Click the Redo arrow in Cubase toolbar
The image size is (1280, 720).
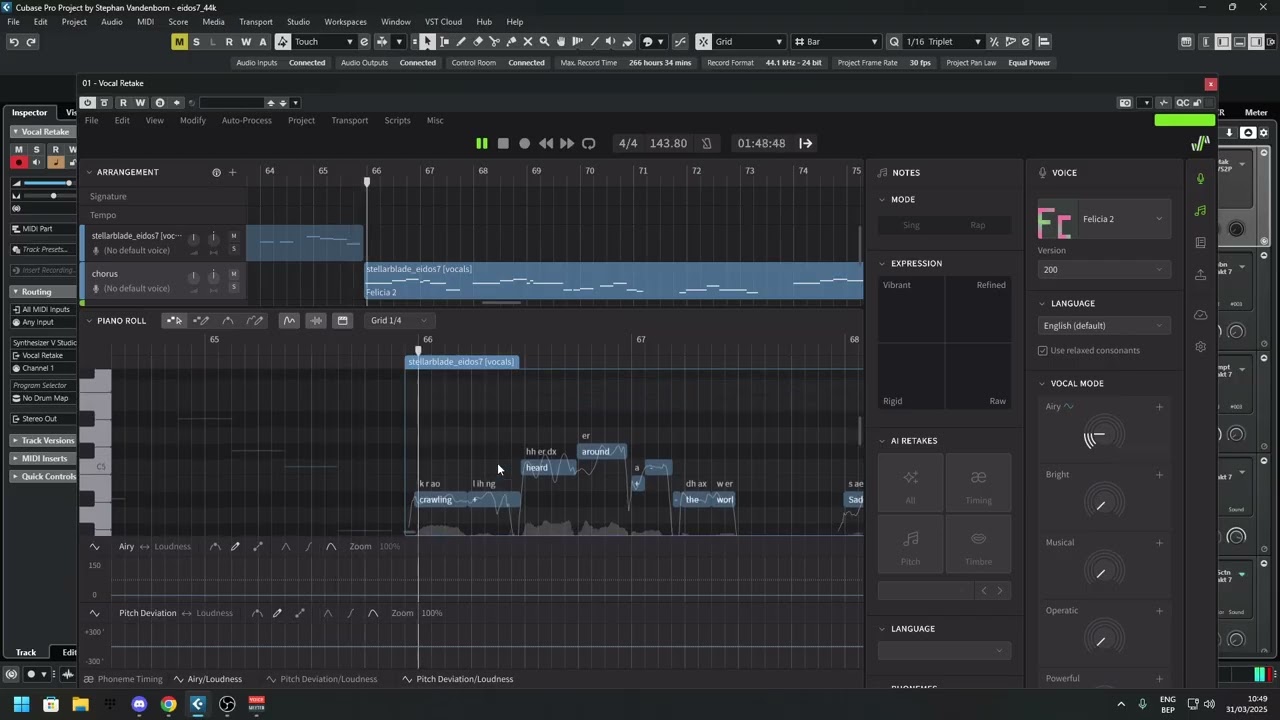coord(31,42)
